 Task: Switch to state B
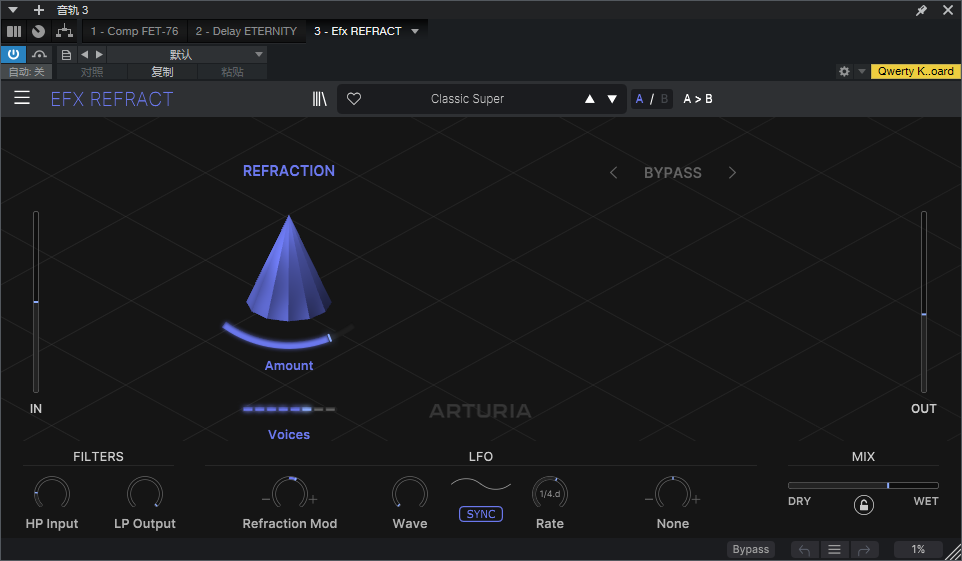pyautogui.click(x=664, y=99)
